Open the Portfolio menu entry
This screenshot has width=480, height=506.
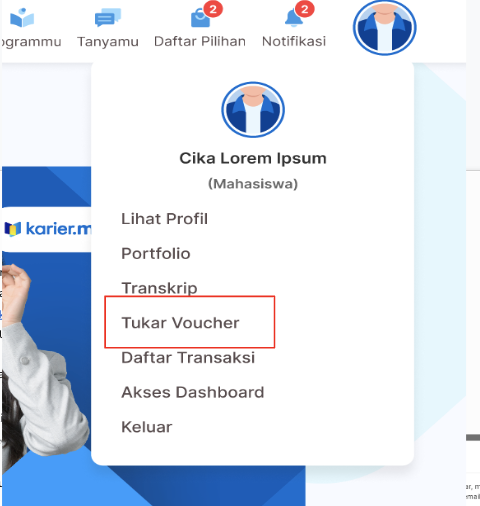[156, 254]
